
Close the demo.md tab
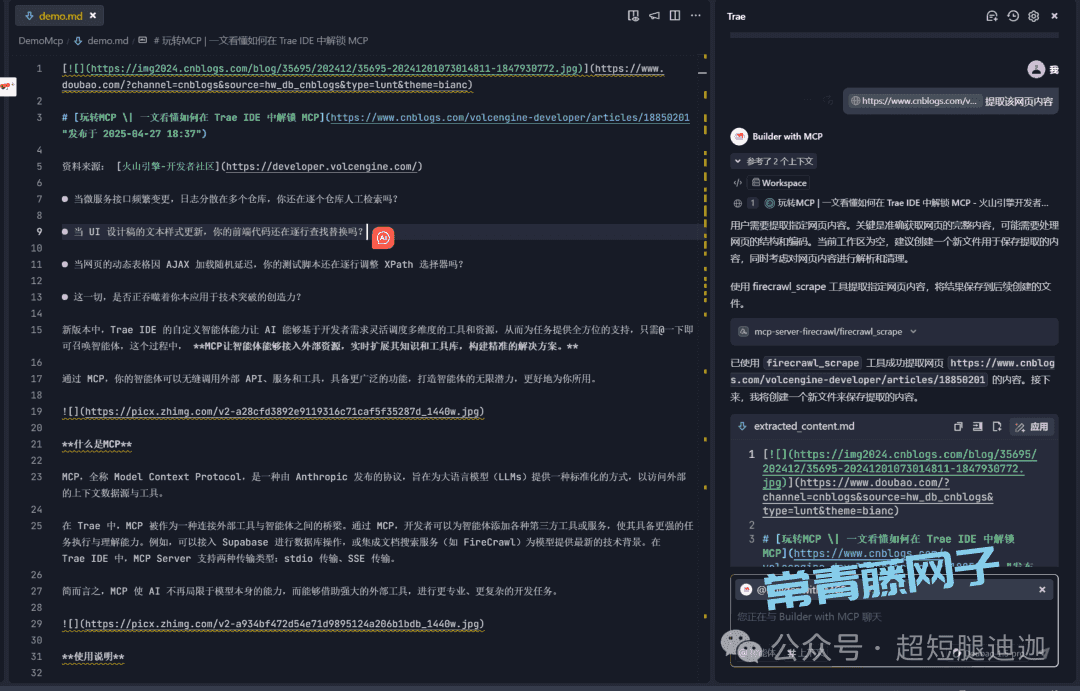coord(93,15)
